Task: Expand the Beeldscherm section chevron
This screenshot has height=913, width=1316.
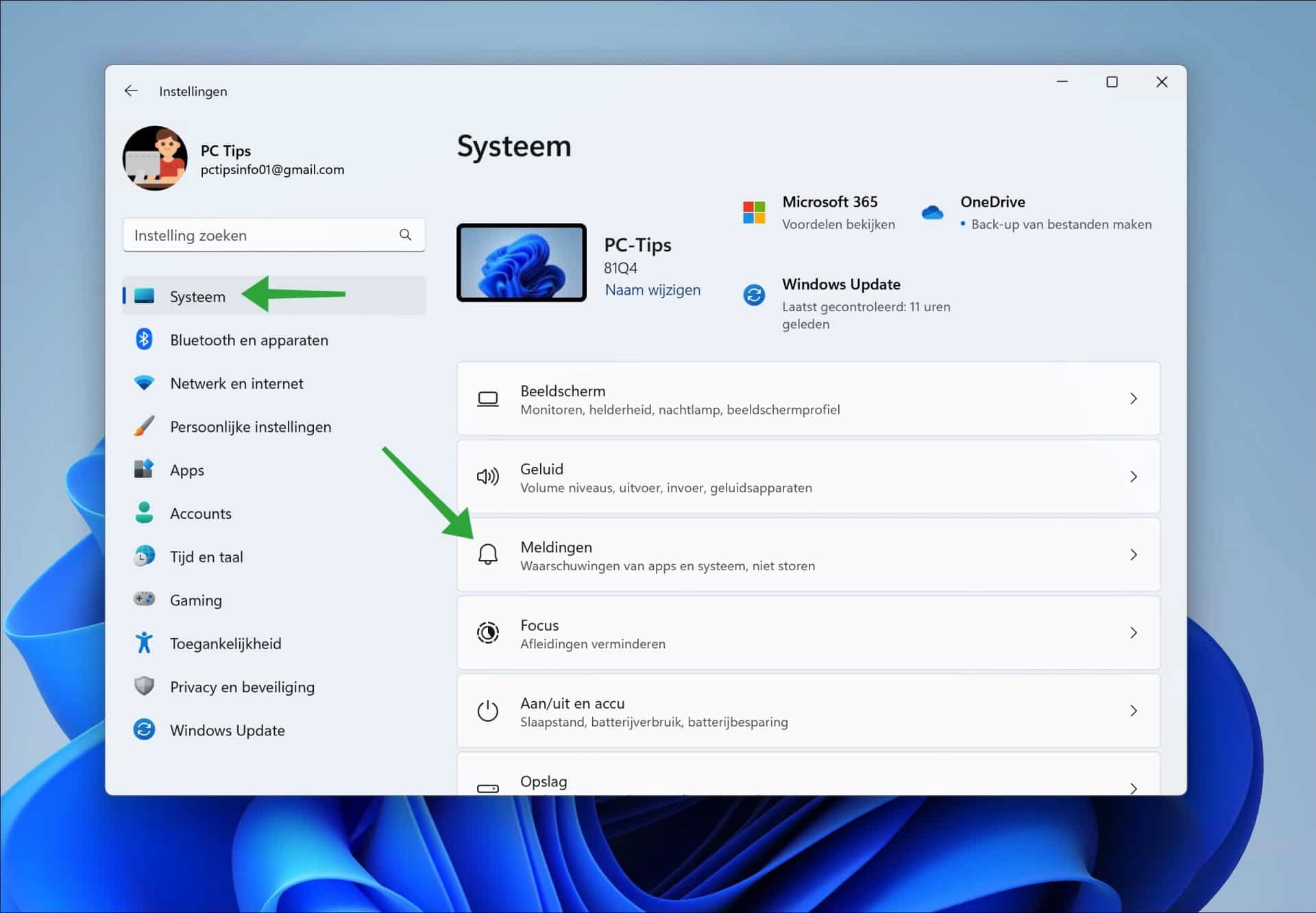Action: (x=1134, y=398)
